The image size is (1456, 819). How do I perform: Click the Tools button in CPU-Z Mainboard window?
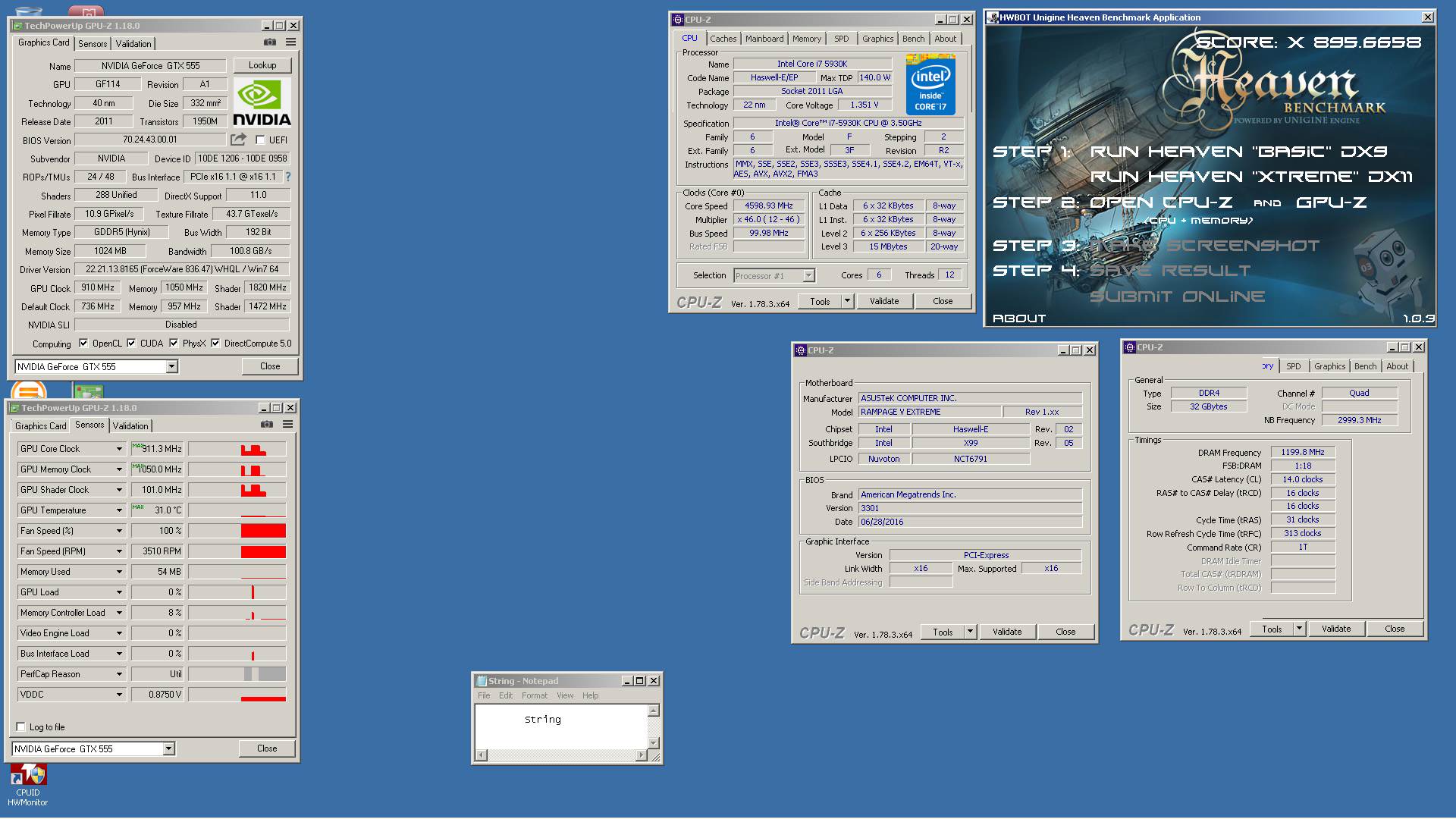pos(943,632)
